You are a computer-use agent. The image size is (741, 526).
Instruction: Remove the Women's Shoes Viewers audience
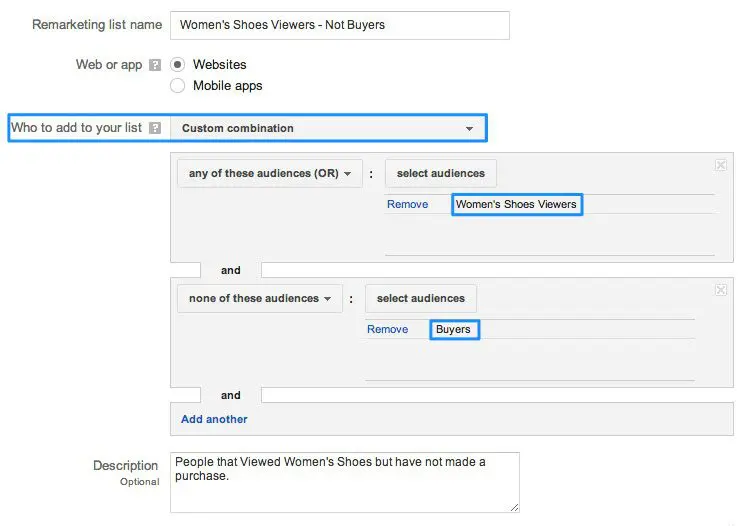pyautogui.click(x=407, y=204)
